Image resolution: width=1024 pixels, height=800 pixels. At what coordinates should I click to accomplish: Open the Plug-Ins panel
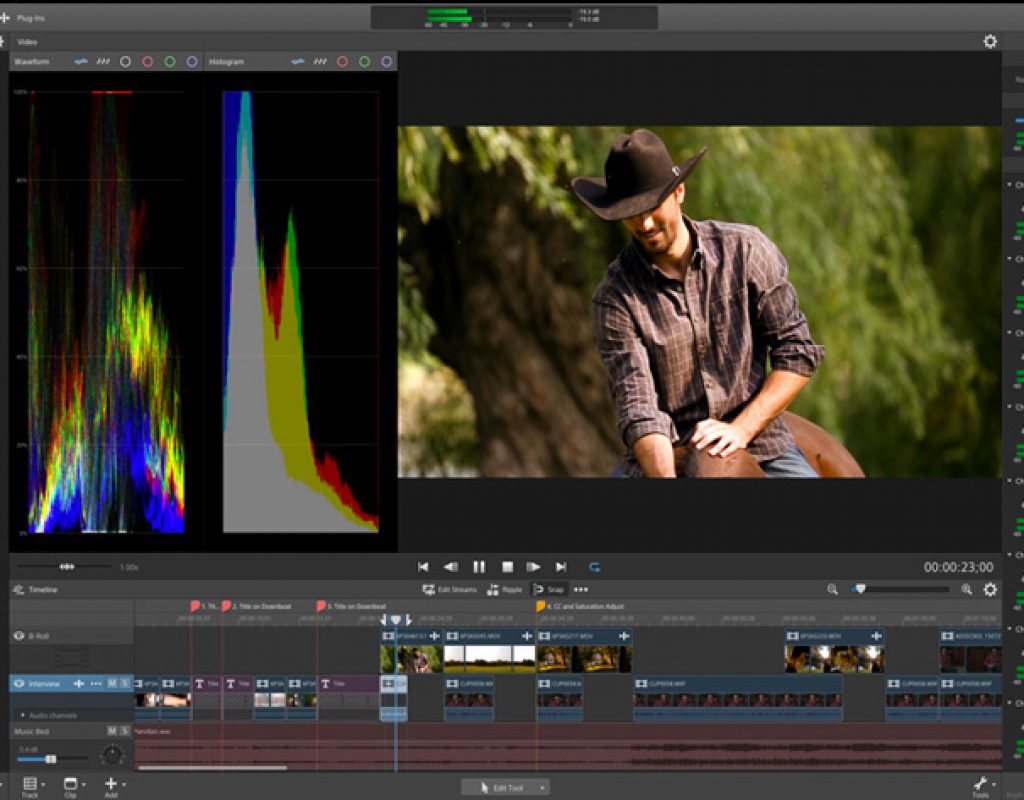tap(31, 18)
